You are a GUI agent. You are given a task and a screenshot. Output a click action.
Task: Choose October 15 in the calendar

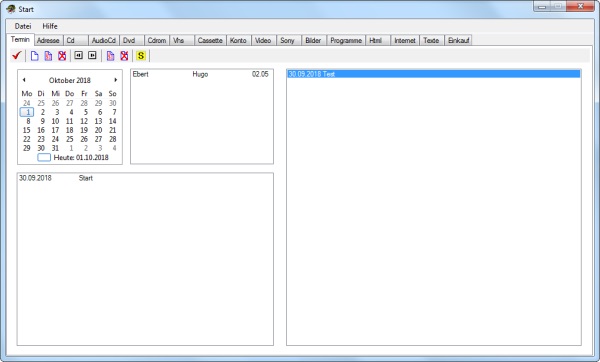click(x=27, y=130)
